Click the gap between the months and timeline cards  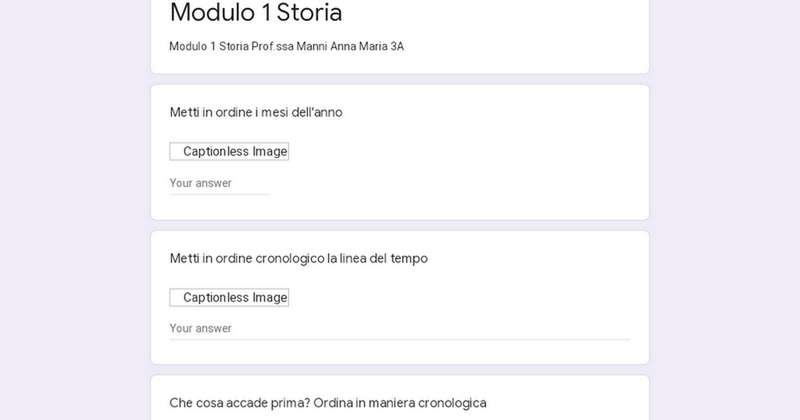coord(400,225)
